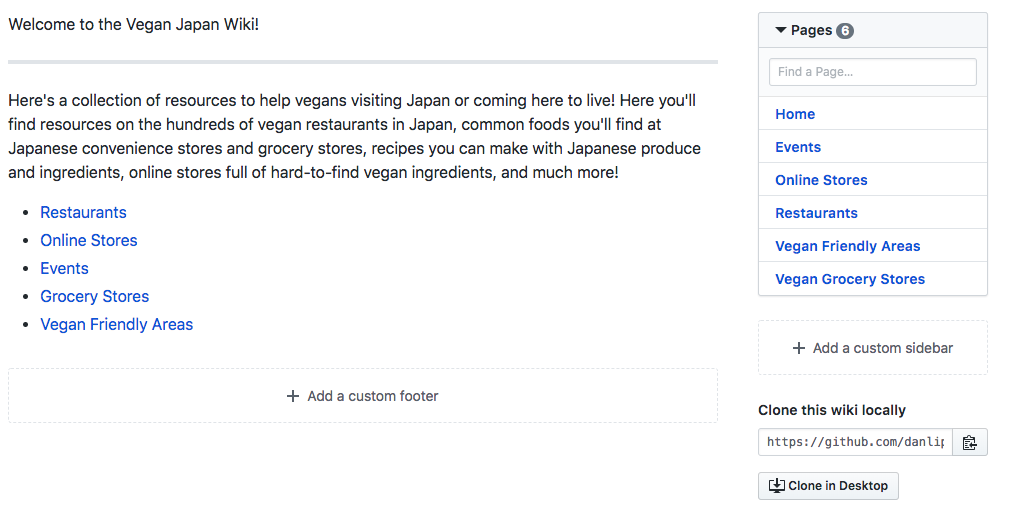The width and height of the screenshot is (1009, 522).
Task: Open Vegan Friendly Areas sidebar page
Action: coord(847,246)
